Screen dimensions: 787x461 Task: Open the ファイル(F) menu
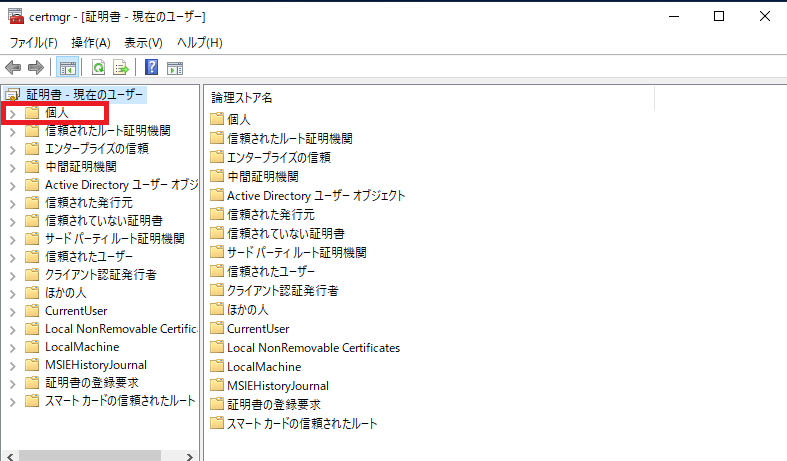pyautogui.click(x=34, y=43)
